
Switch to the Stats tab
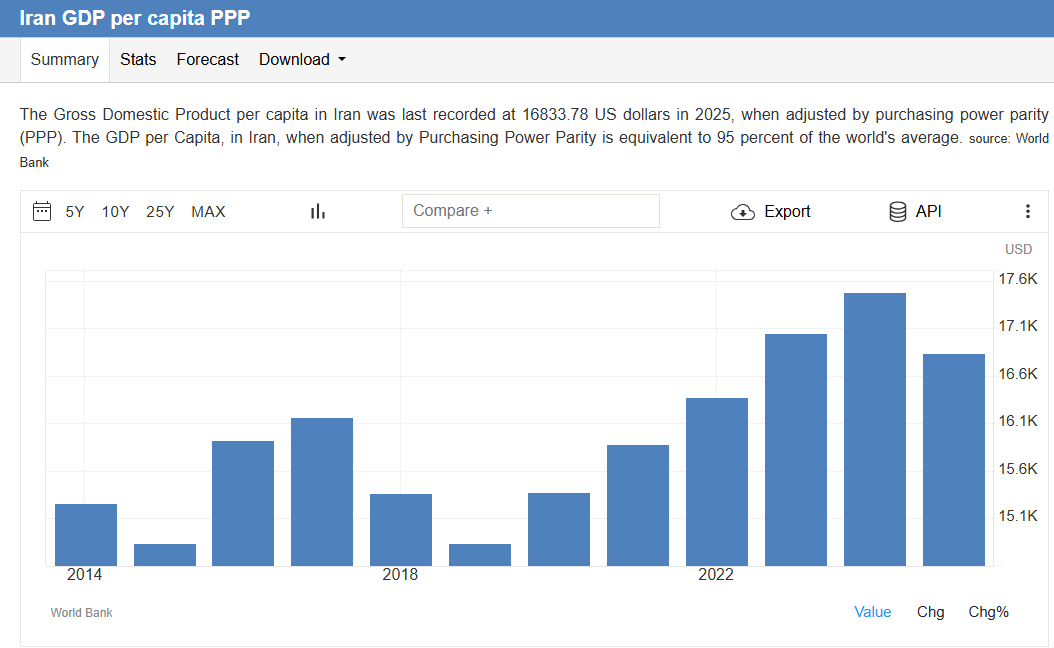coord(138,59)
